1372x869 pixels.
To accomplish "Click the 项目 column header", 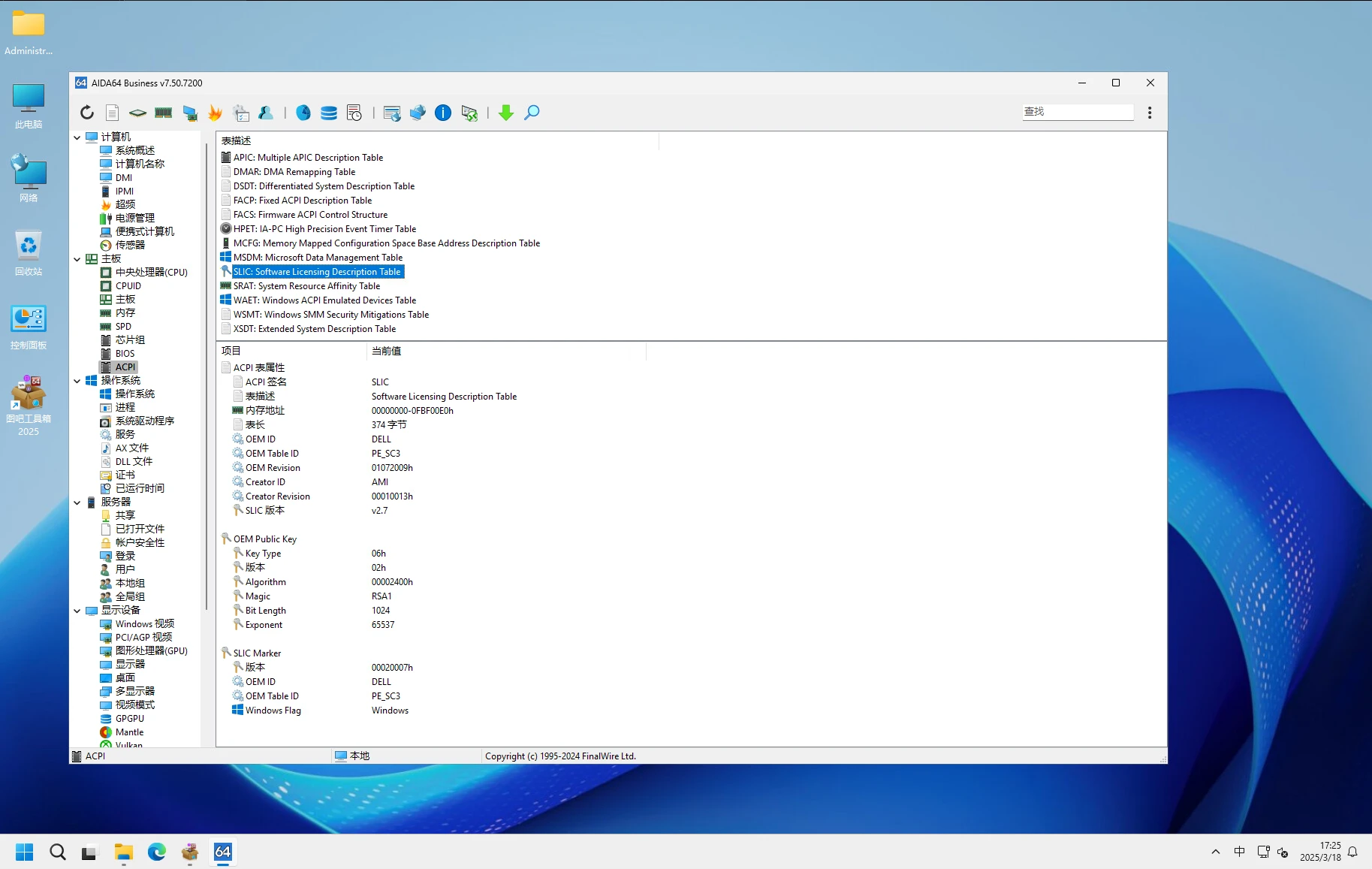I will 291,351.
